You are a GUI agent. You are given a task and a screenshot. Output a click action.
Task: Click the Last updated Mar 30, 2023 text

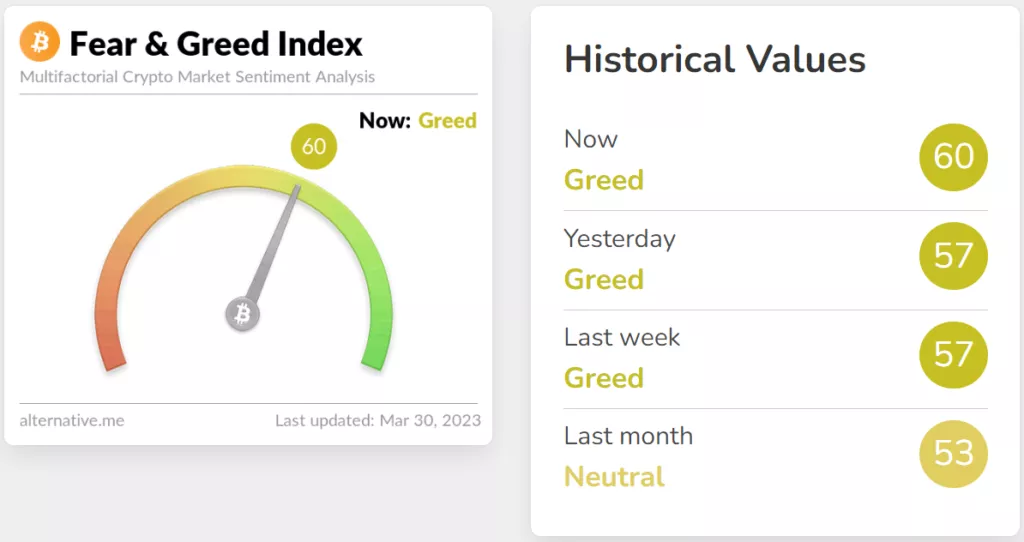pos(377,421)
